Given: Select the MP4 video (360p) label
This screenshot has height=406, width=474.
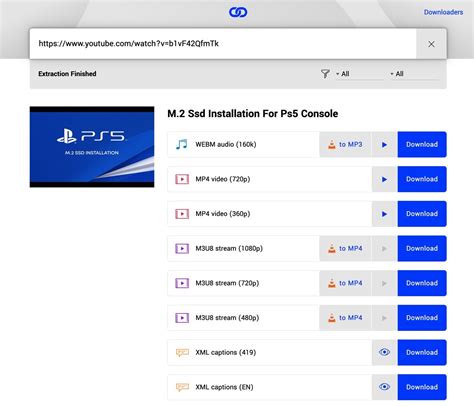Looking at the screenshot, I should point(223,214).
